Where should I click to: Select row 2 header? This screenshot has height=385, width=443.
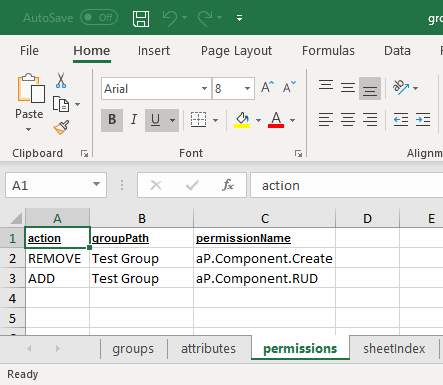tap(13, 258)
